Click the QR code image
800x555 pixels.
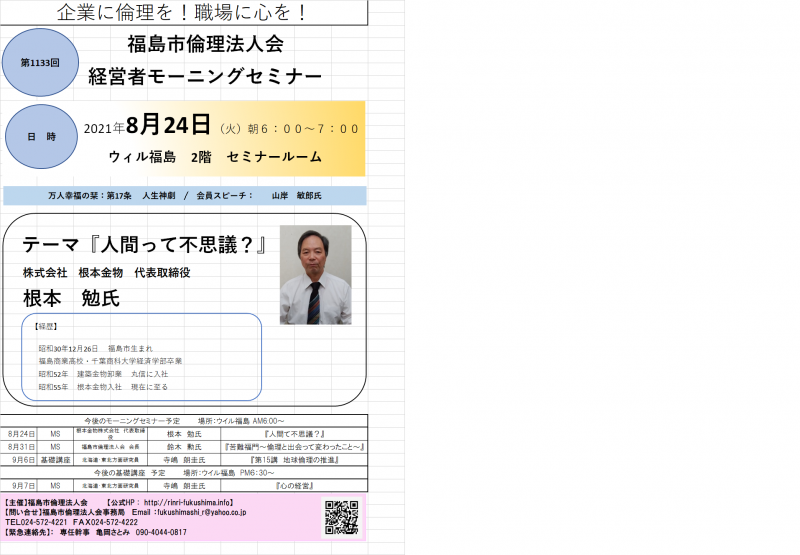[342, 517]
